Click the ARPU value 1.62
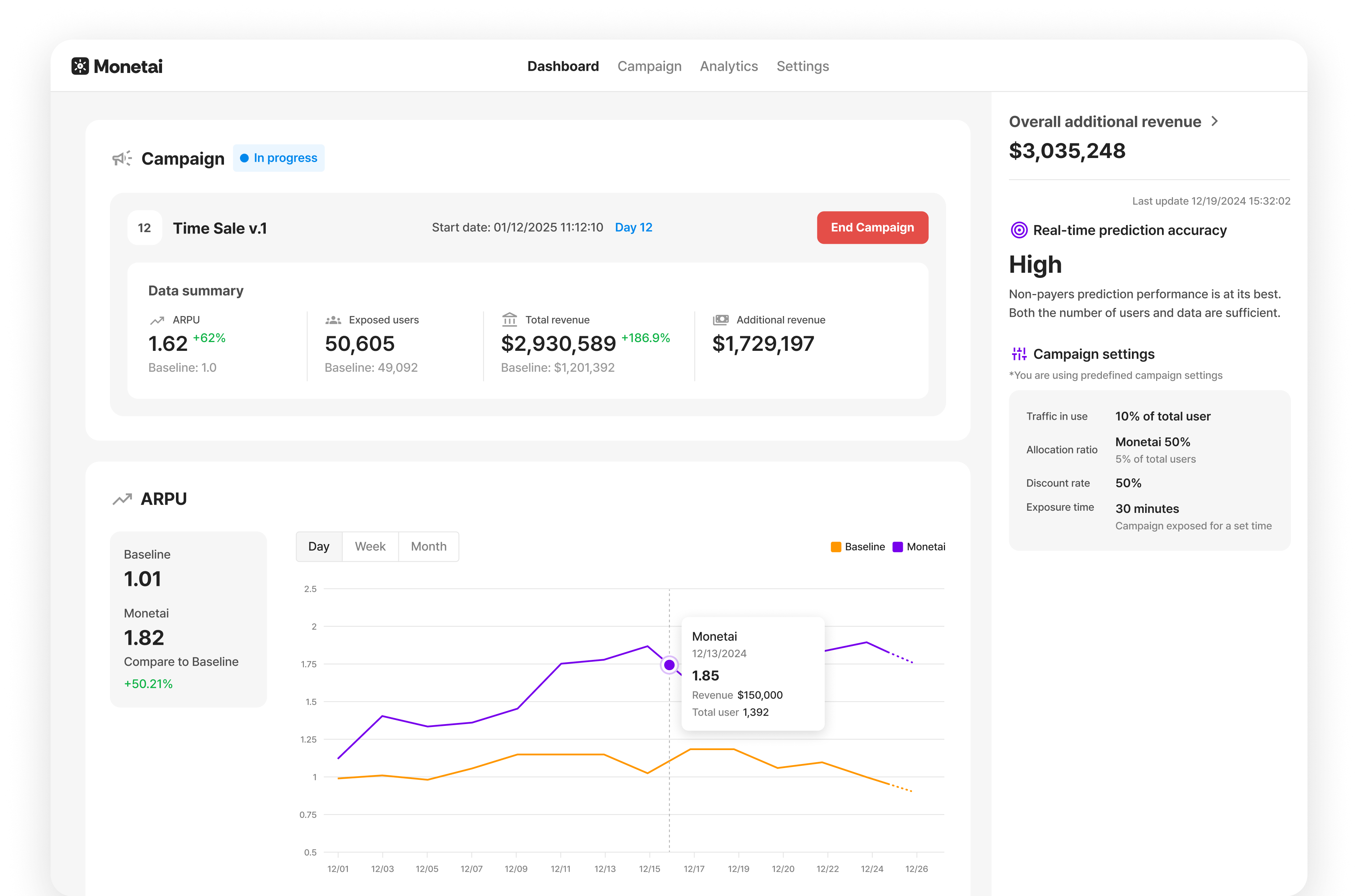This screenshot has height=896, width=1357. pos(168,344)
